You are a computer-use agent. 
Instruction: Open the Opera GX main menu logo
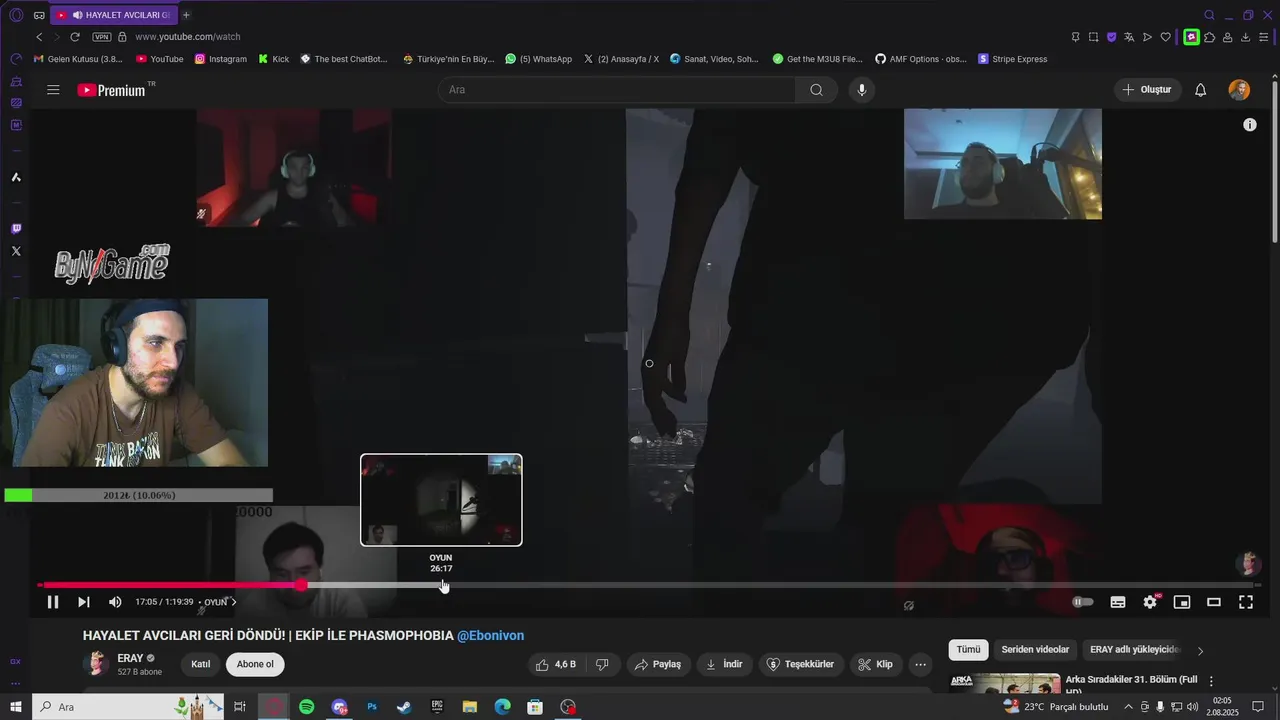(x=16, y=15)
